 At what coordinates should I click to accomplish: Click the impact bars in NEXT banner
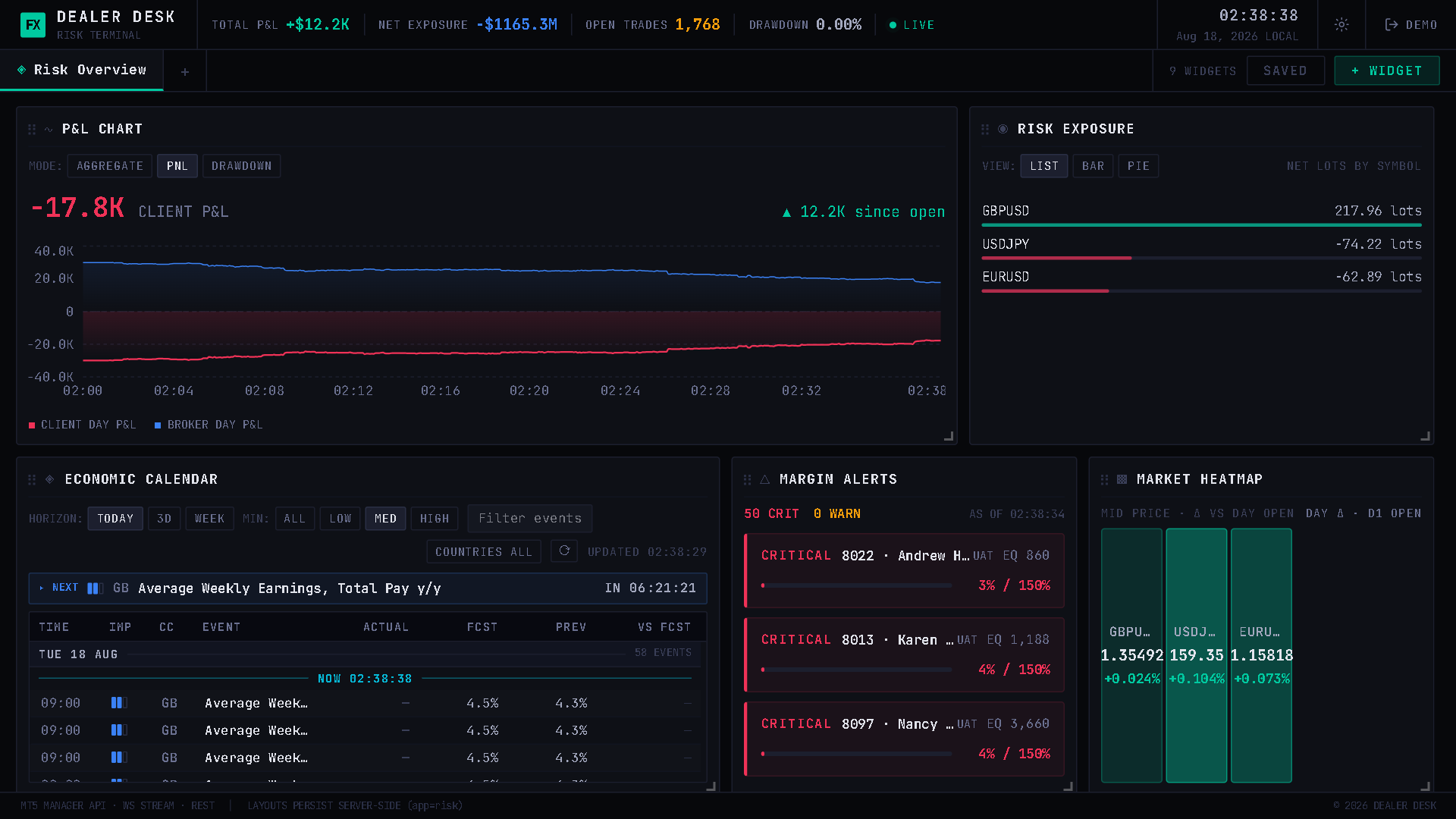click(95, 588)
